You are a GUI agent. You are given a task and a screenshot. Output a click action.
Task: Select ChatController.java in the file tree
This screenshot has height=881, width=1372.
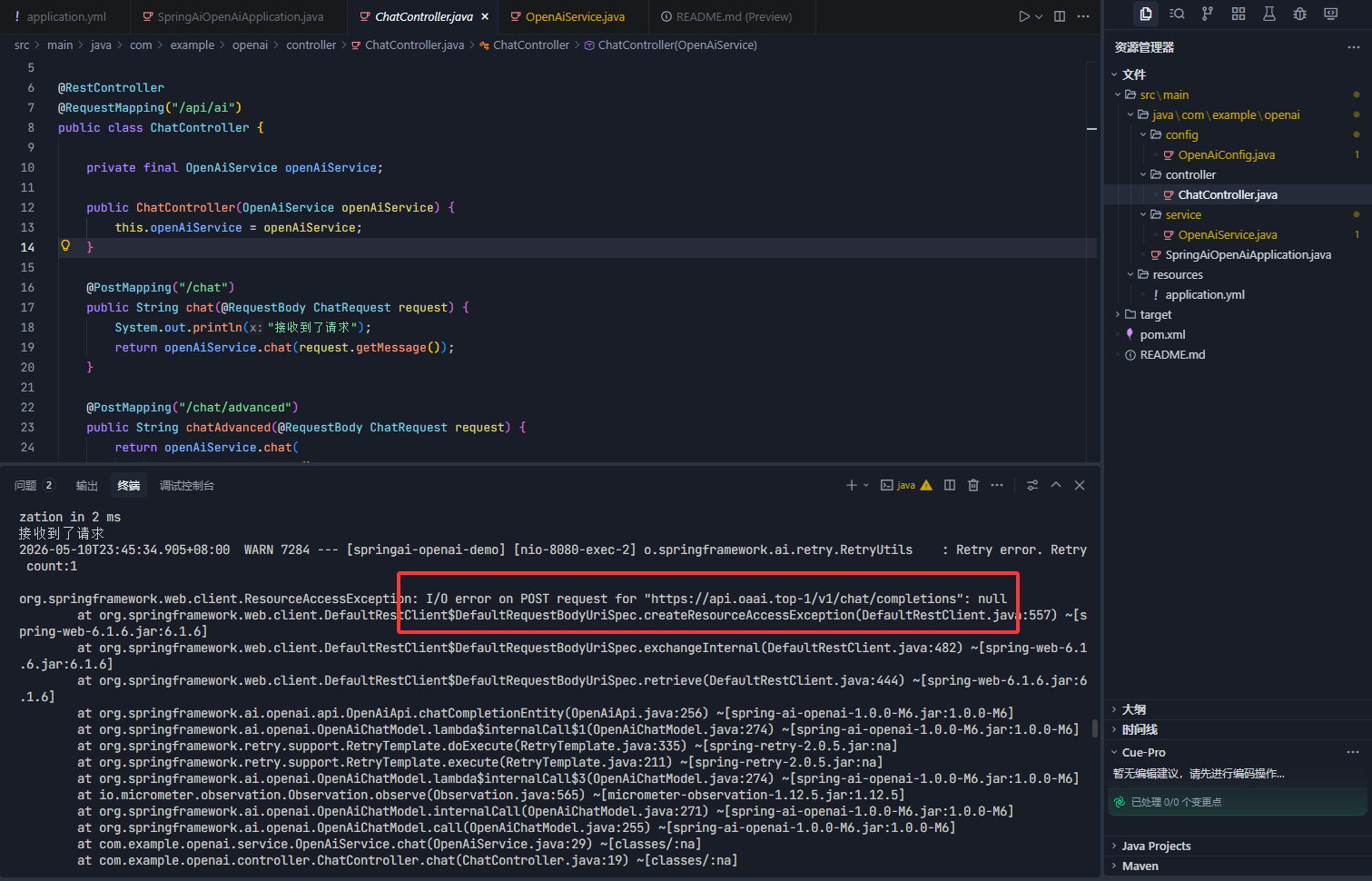tap(1228, 194)
